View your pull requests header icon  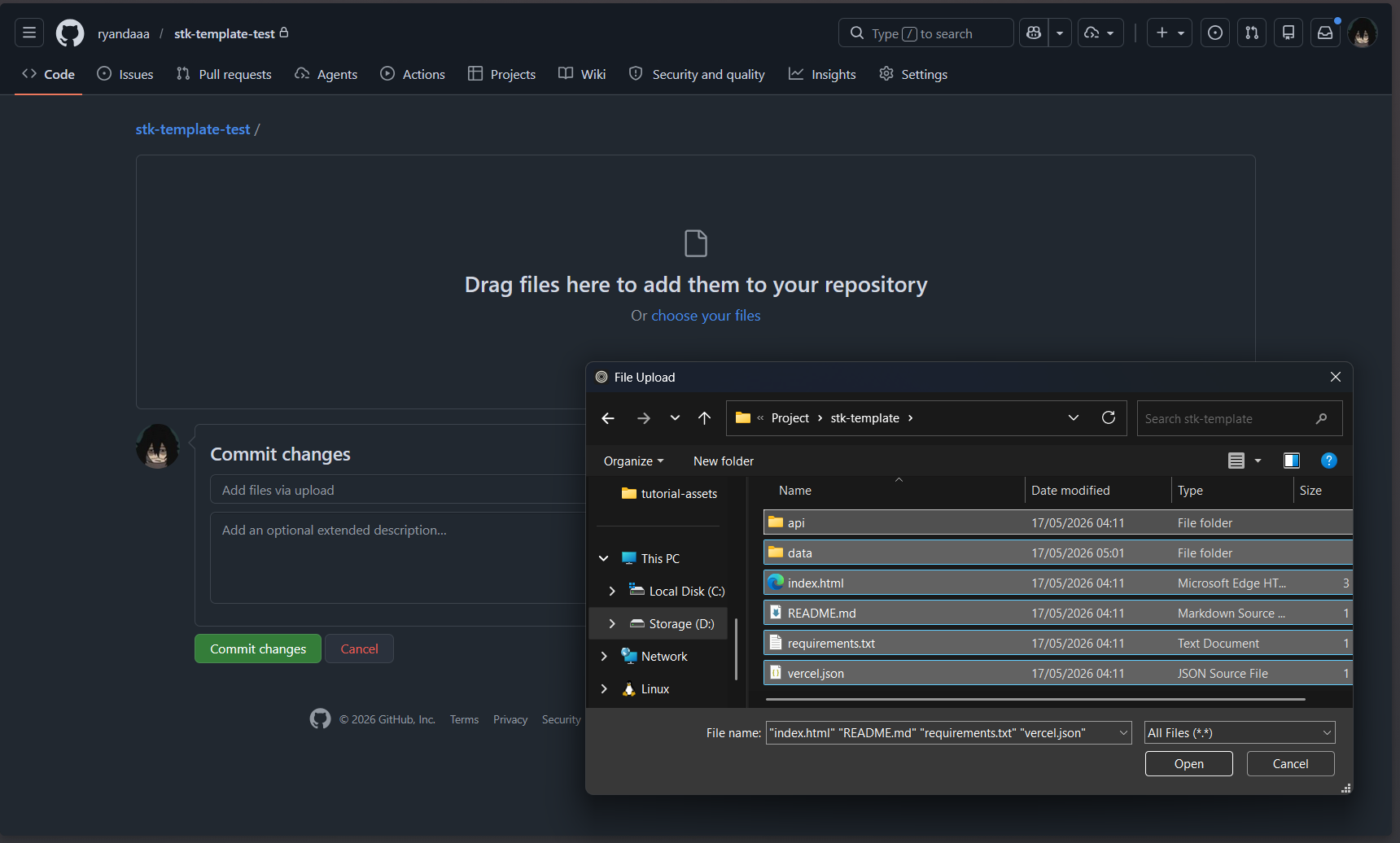[1252, 33]
